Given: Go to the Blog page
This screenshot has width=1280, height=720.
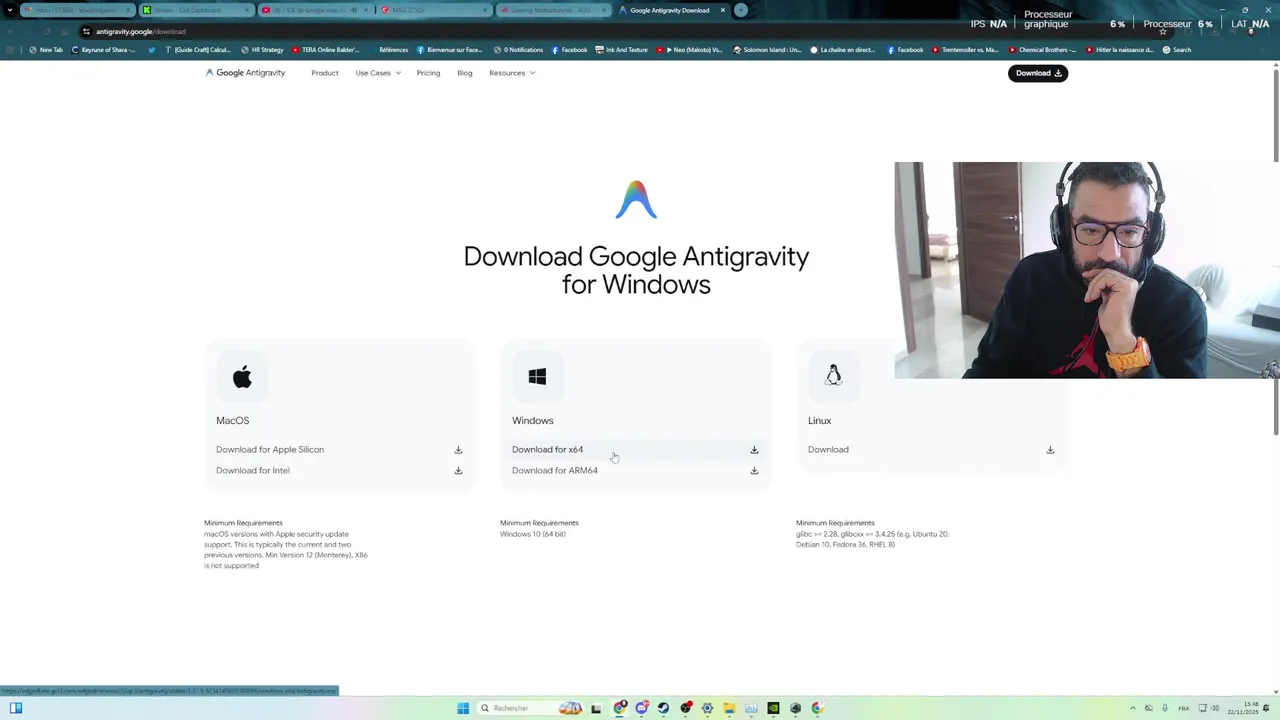Looking at the screenshot, I should coord(465,73).
